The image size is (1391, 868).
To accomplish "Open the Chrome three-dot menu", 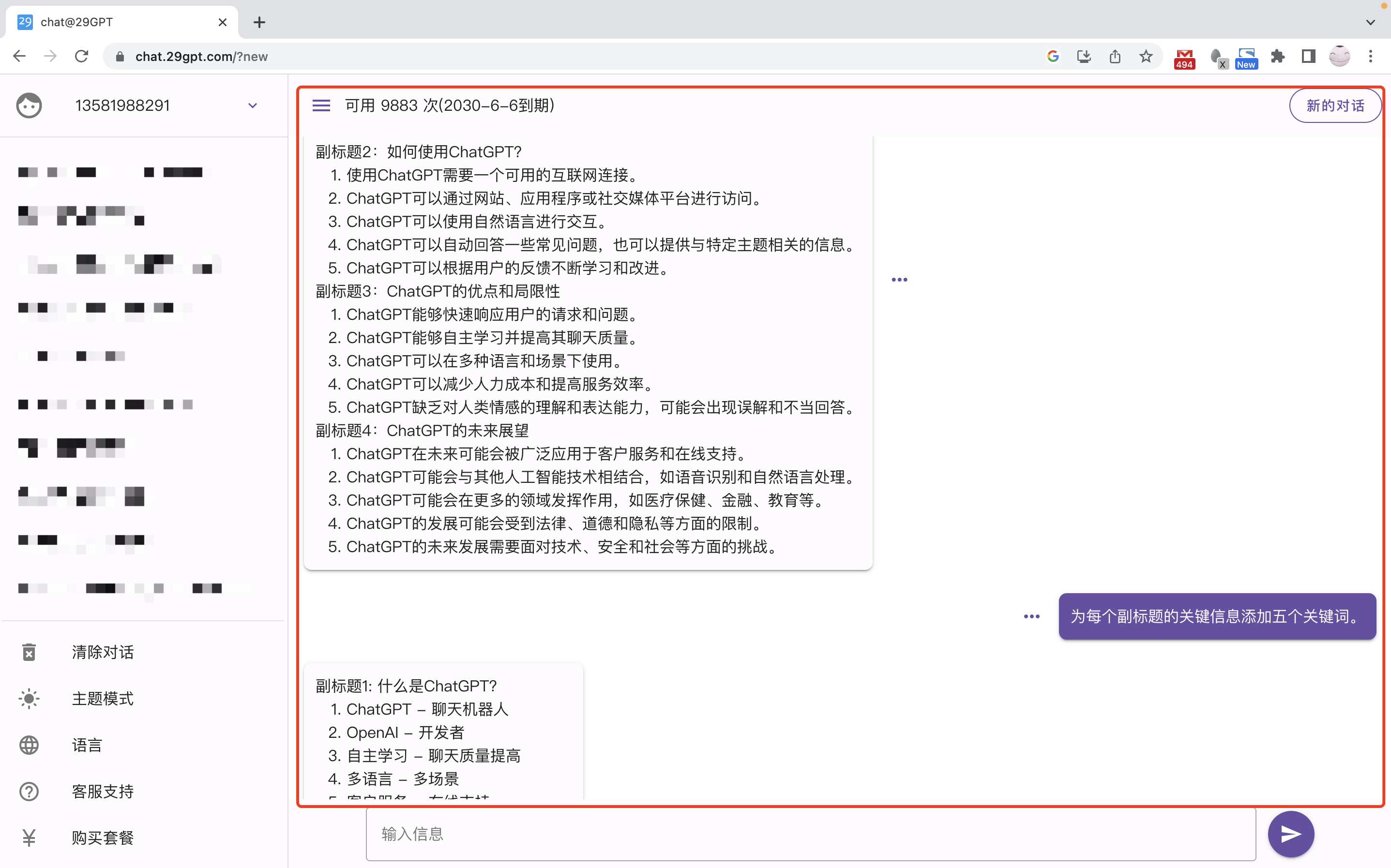I will (x=1370, y=56).
